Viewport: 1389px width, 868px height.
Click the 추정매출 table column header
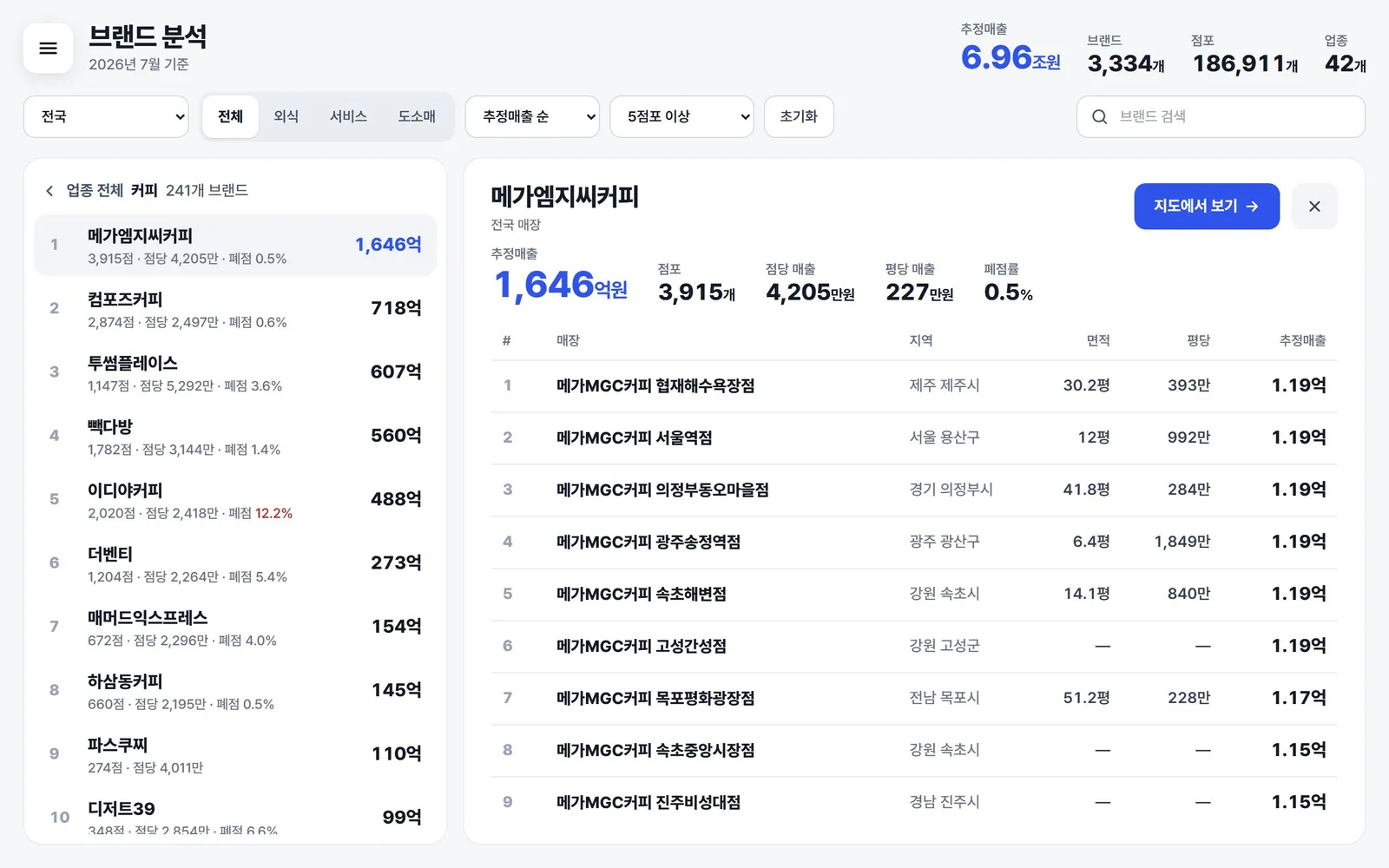1302,340
